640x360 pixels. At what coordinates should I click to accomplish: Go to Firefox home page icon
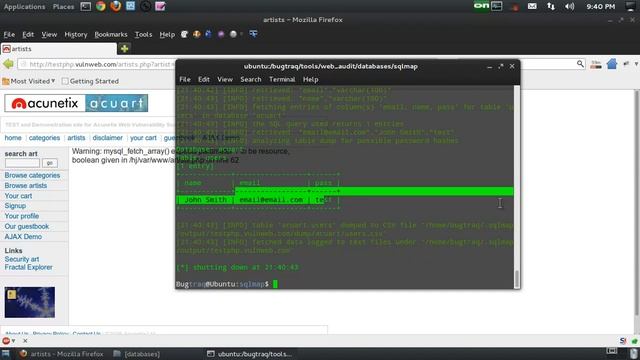coord(611,64)
